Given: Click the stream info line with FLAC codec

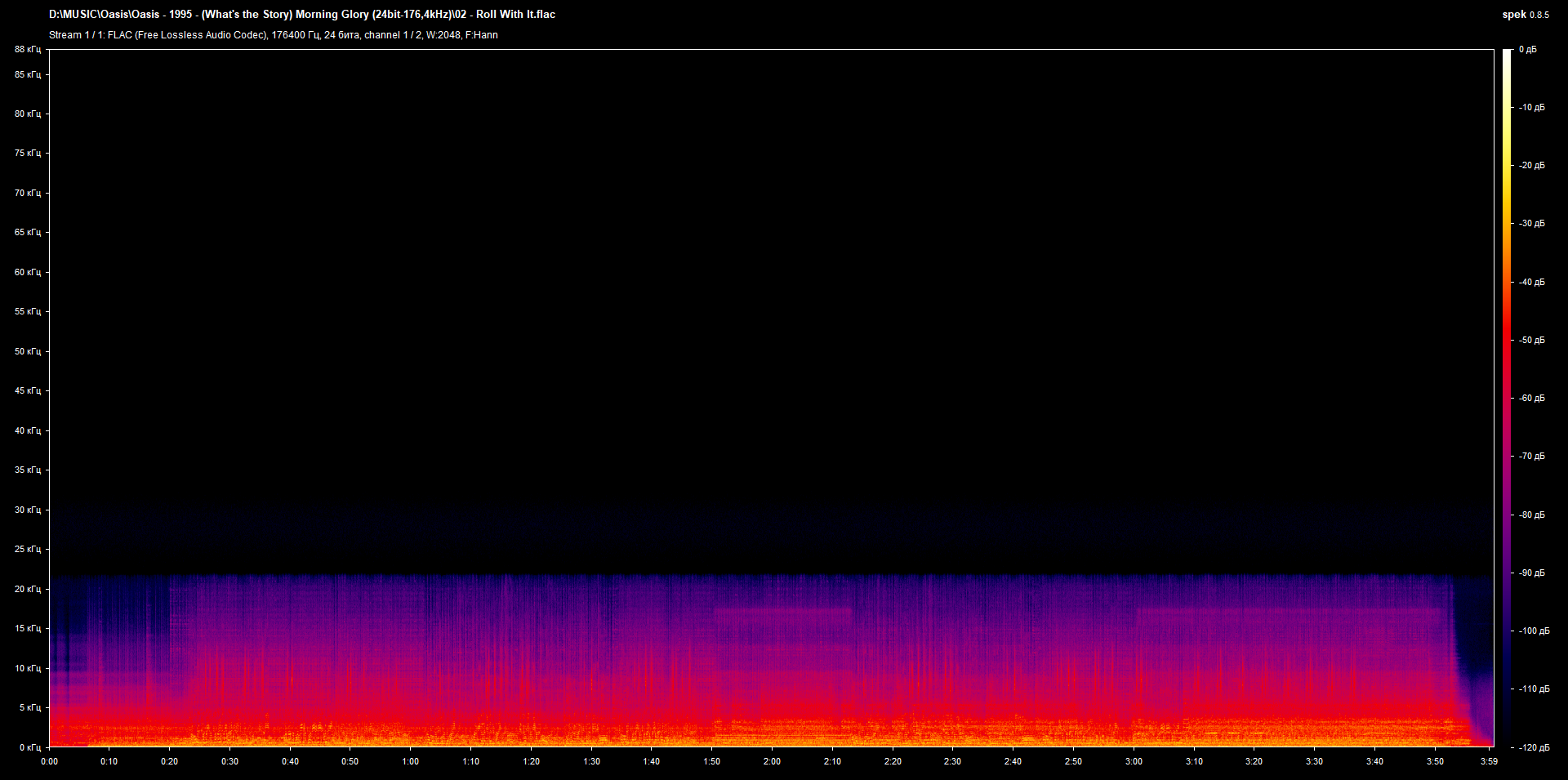Looking at the screenshot, I should 274,35.
